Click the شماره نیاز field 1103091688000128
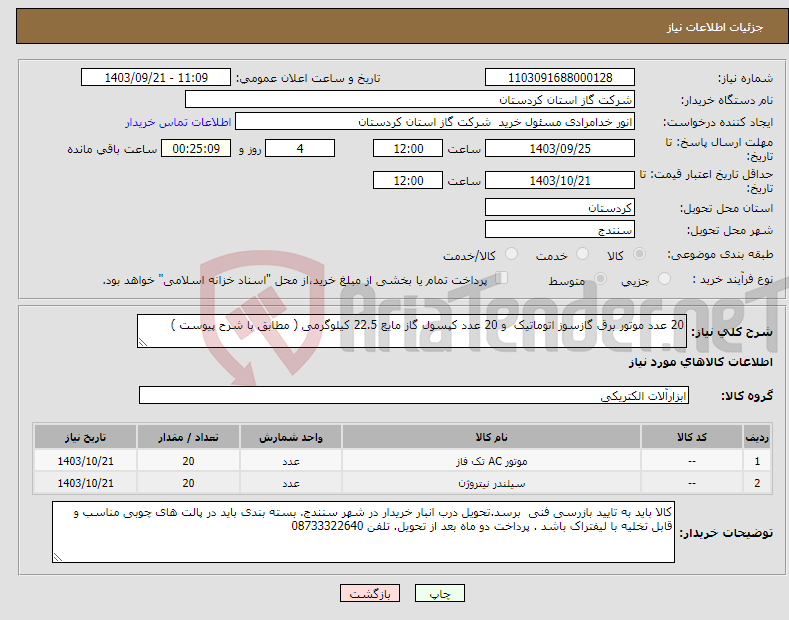 pyautogui.click(x=560, y=78)
